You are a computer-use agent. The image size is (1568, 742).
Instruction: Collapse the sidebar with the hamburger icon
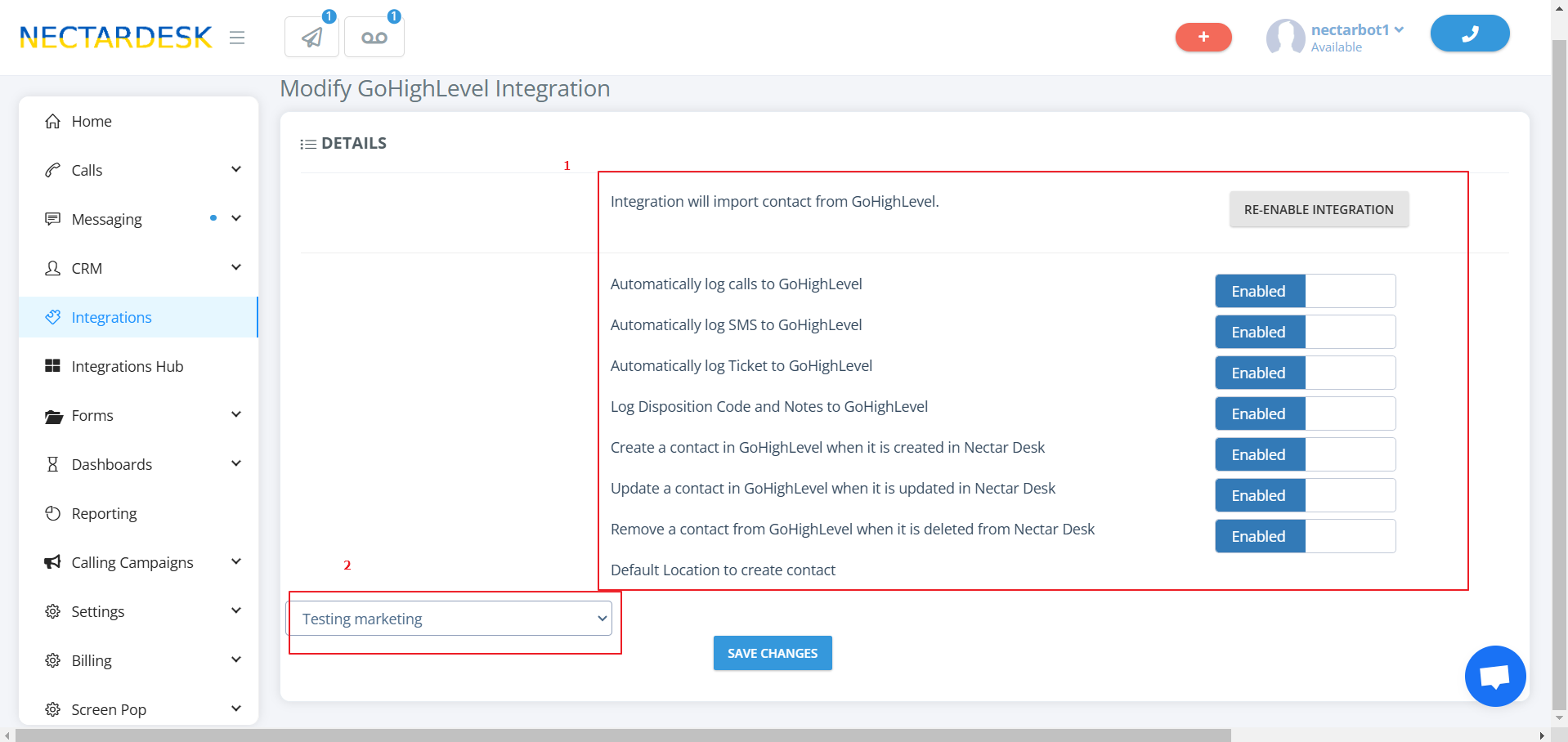pos(237,38)
